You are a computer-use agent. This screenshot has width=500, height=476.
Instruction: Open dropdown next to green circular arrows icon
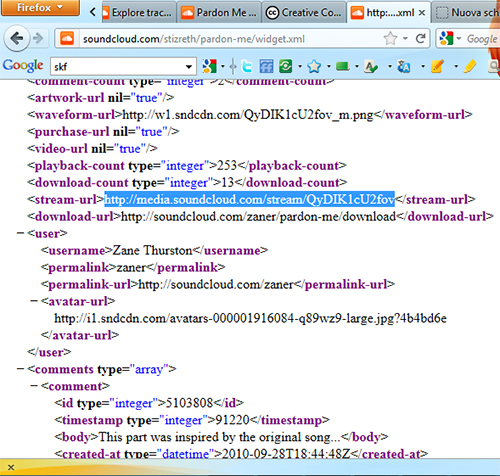tap(300, 66)
